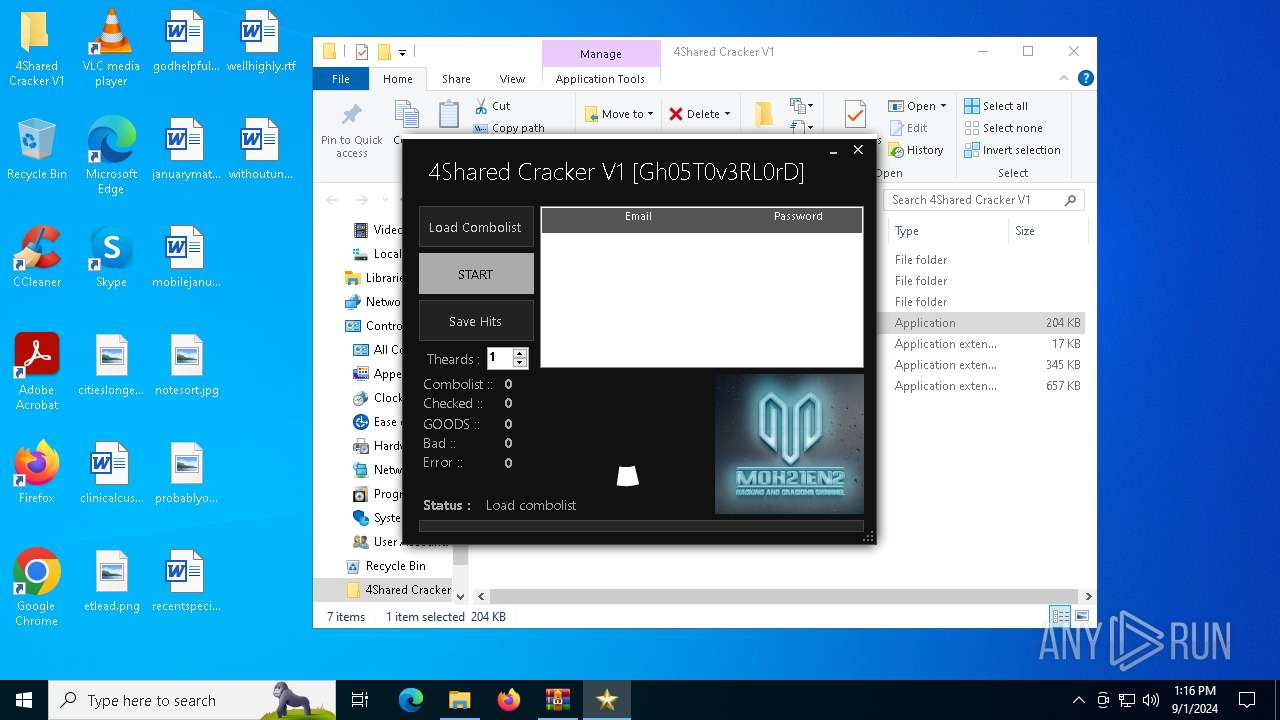The height and width of the screenshot is (720, 1280).
Task: Select Recycle Bin in navigation pane
Action: pyautogui.click(x=395, y=566)
